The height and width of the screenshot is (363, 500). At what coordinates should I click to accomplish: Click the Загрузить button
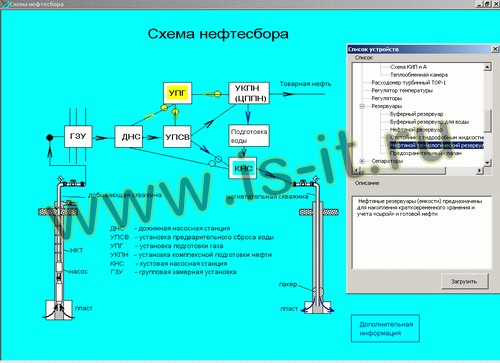465,281
